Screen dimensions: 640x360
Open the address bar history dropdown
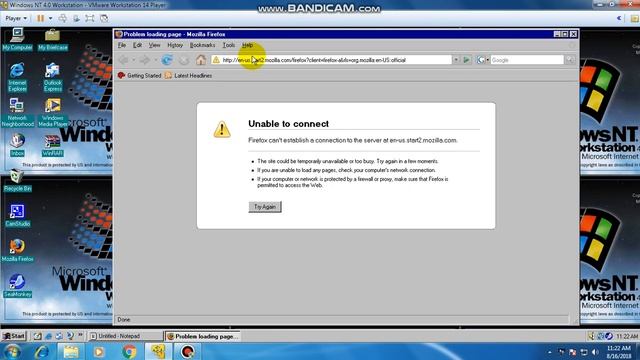click(x=456, y=60)
